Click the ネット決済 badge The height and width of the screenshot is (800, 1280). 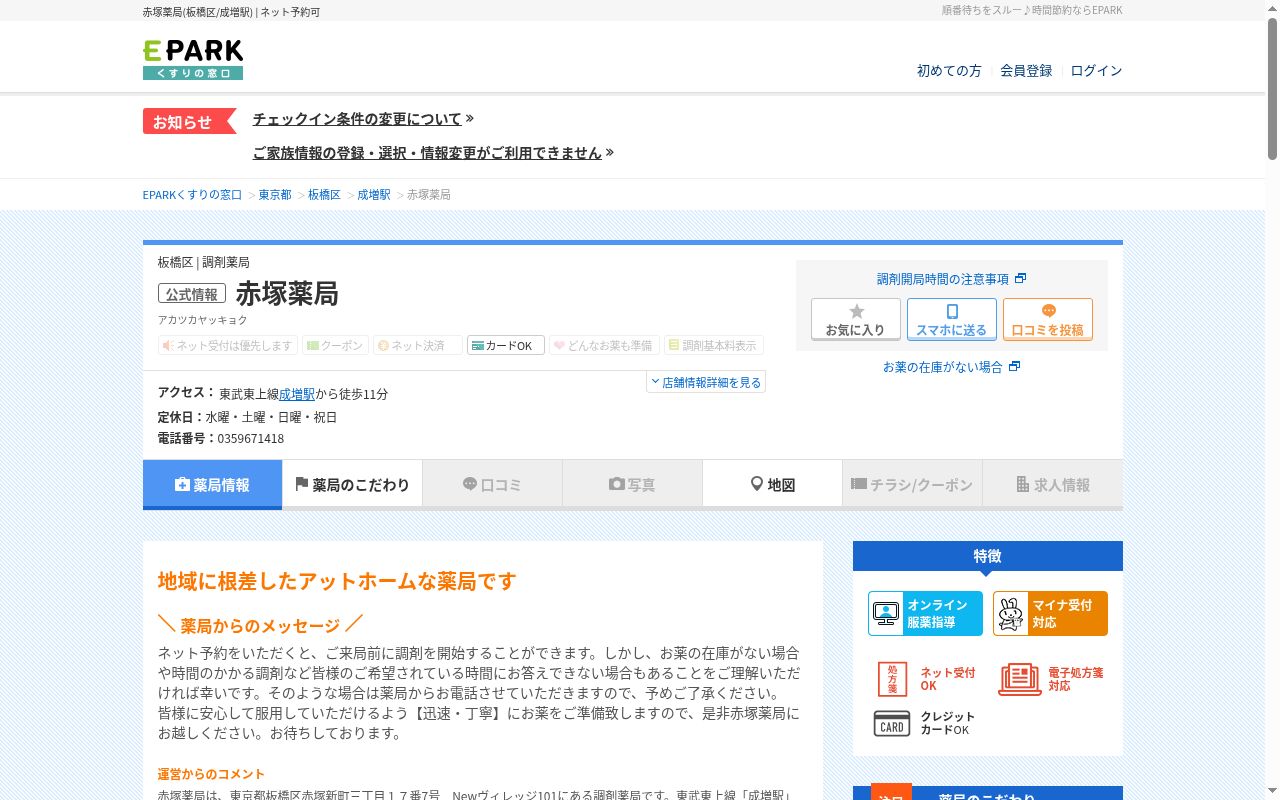tap(417, 345)
